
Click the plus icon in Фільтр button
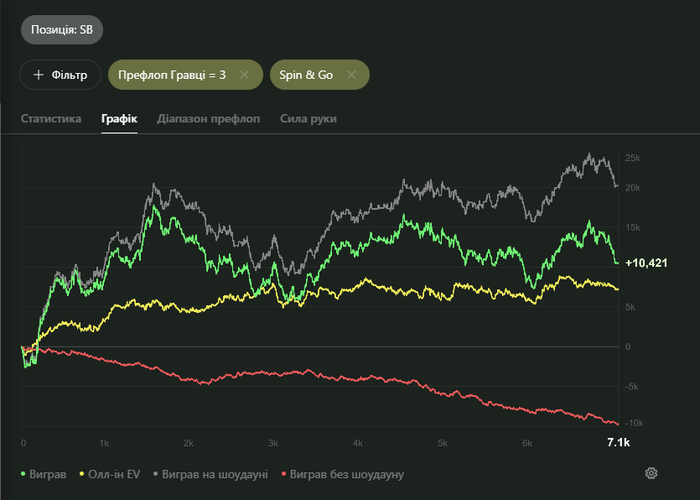[38, 75]
